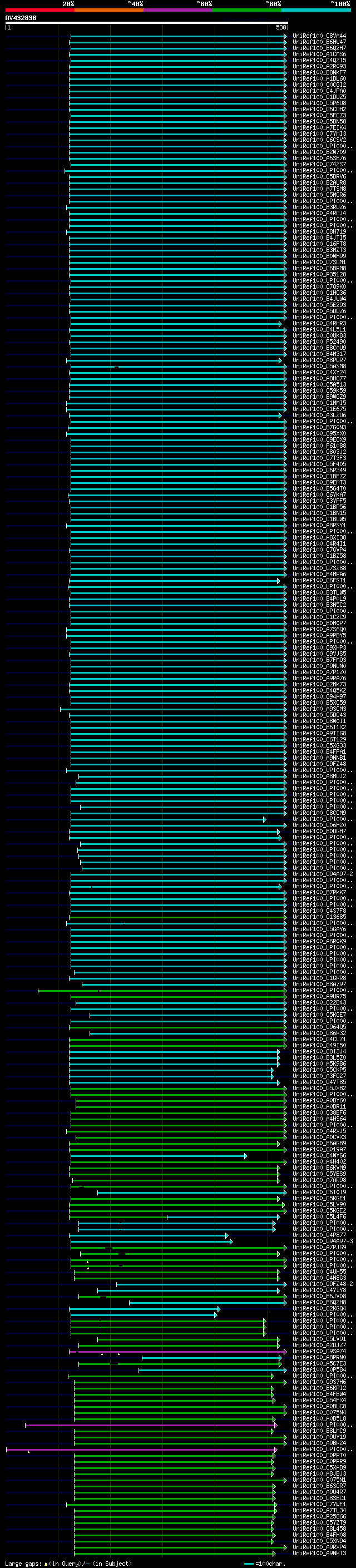The width and height of the screenshot is (356, 1568).
Task: Select hit label UniRef100_P35128
Action: [x=319, y=275]
